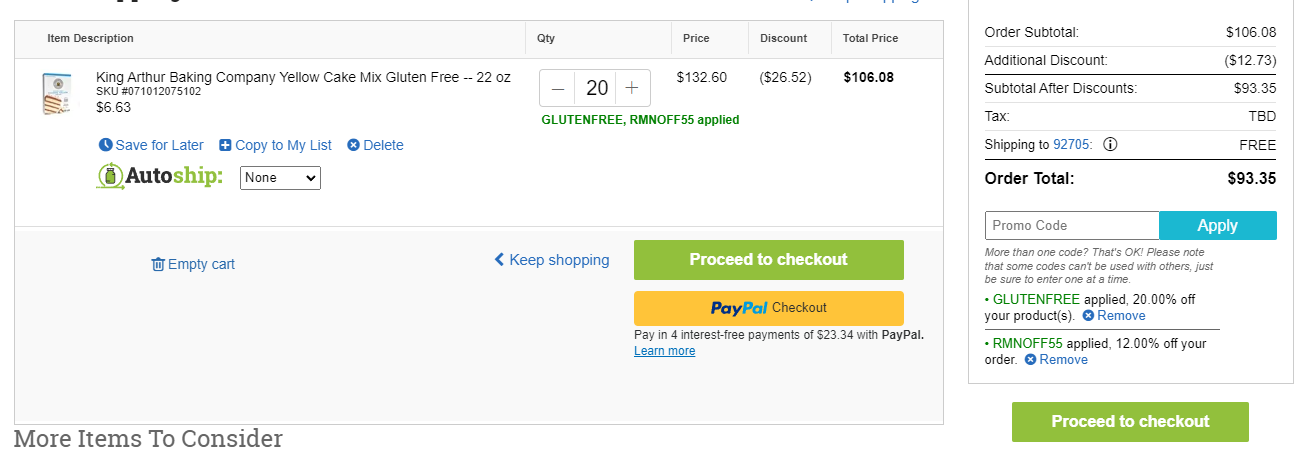Image resolution: width=1315 pixels, height=457 pixels.
Task: Decrease quantity with minus button
Action: (x=558, y=88)
